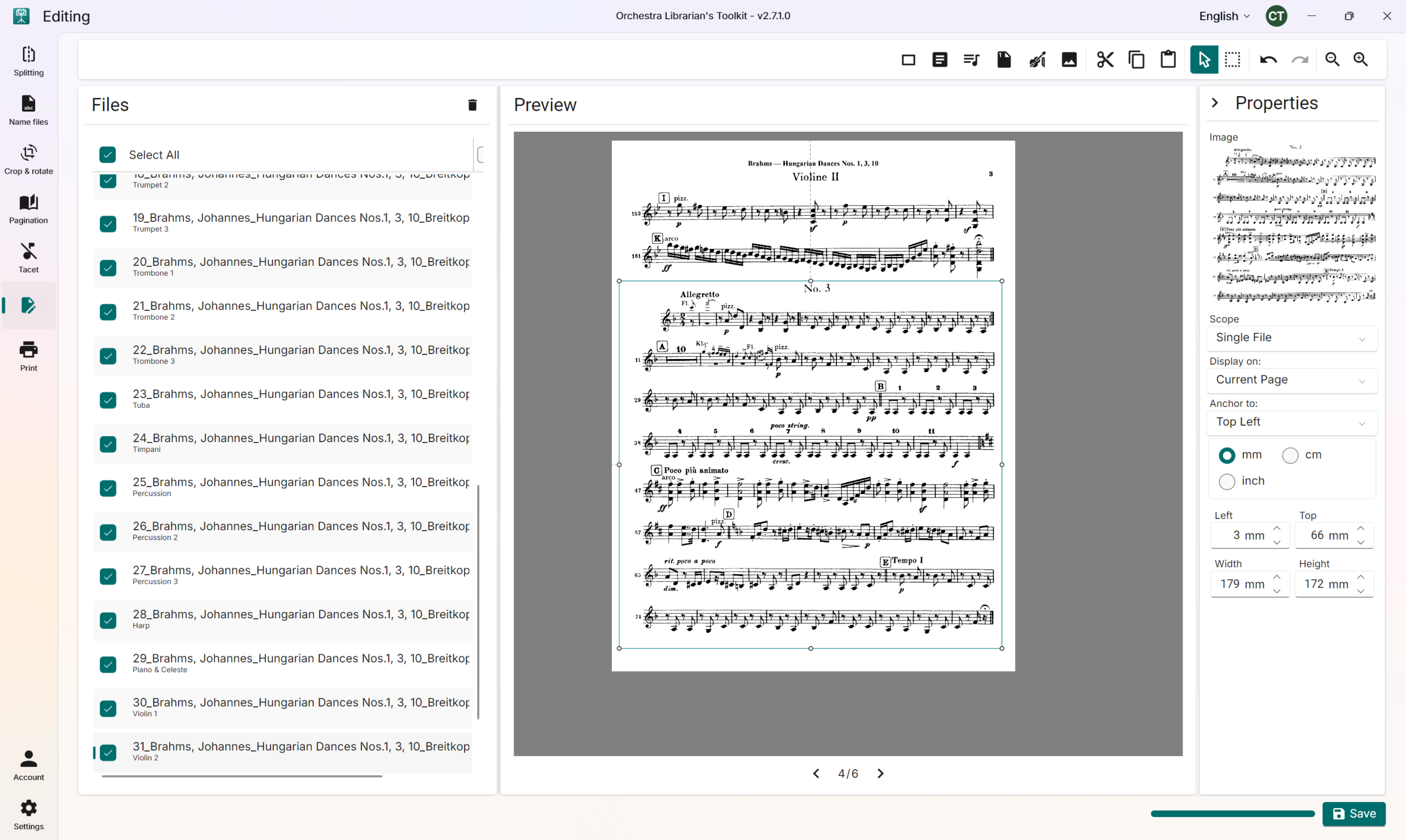
Task: Pick the violin instrument tool
Action: coord(1037,60)
